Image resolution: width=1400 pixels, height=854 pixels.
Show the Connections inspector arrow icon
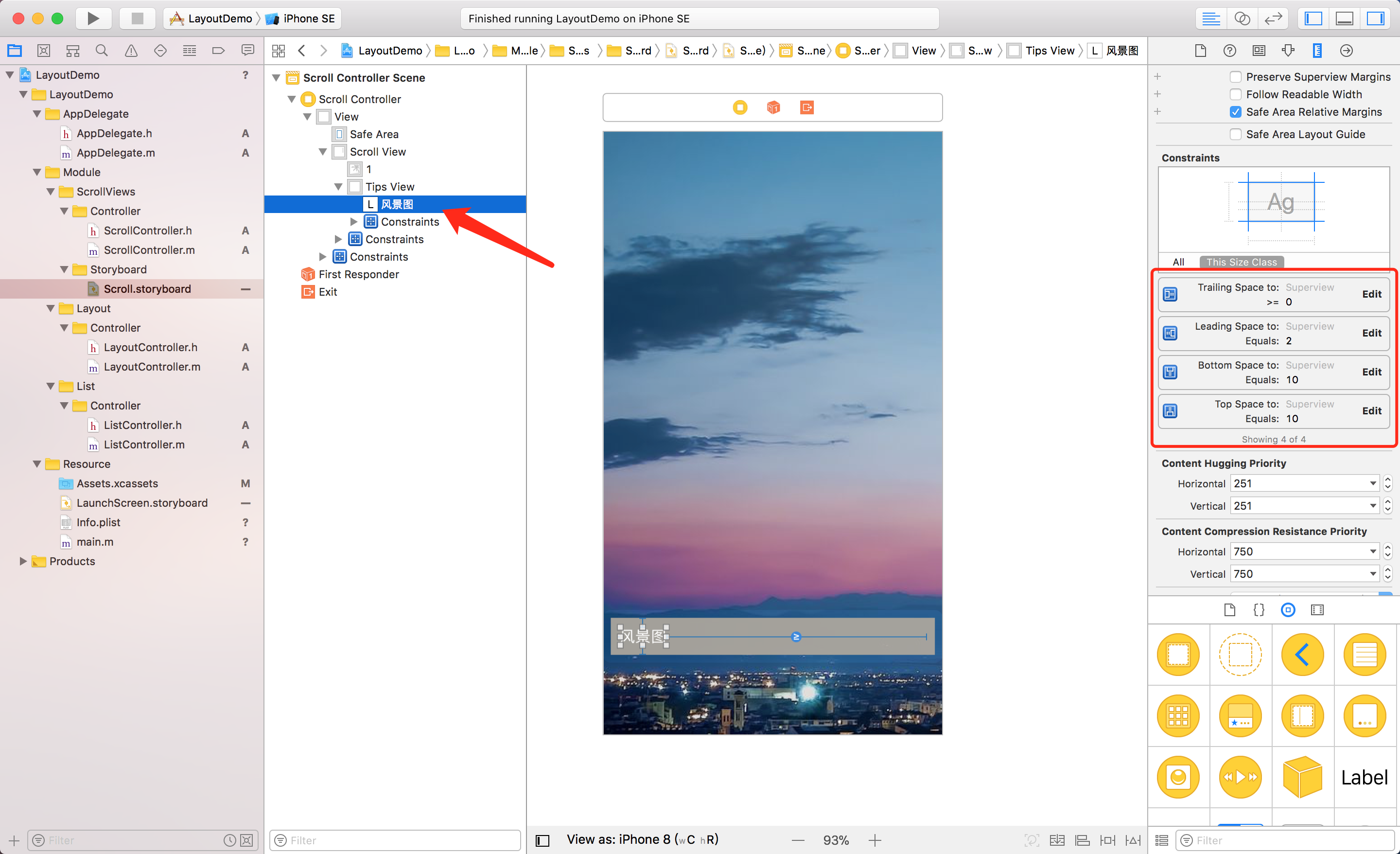tap(1346, 51)
